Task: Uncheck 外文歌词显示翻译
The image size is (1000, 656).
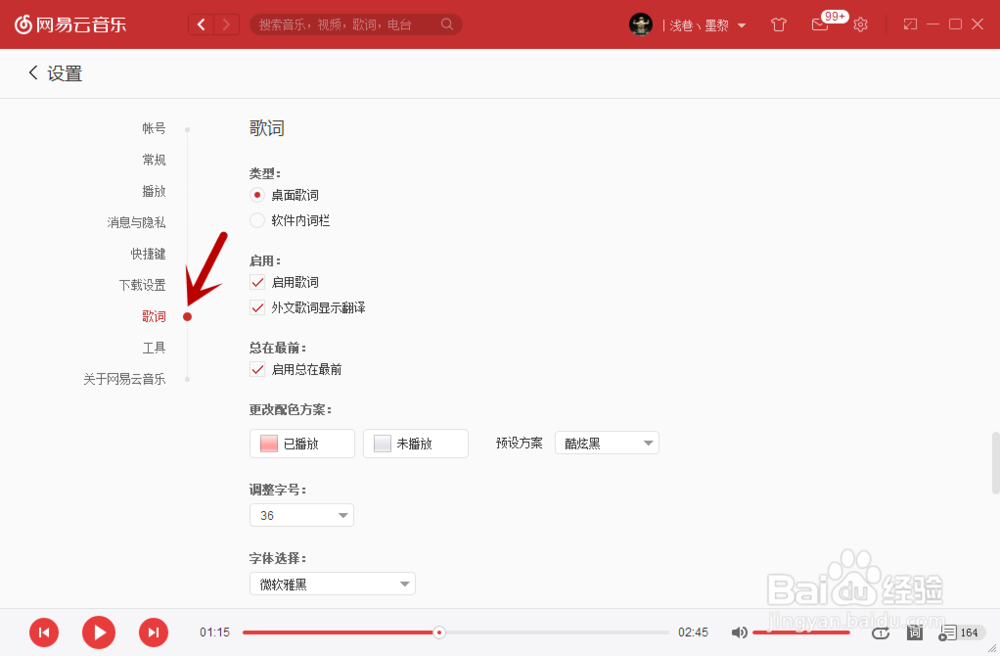Action: (x=257, y=307)
